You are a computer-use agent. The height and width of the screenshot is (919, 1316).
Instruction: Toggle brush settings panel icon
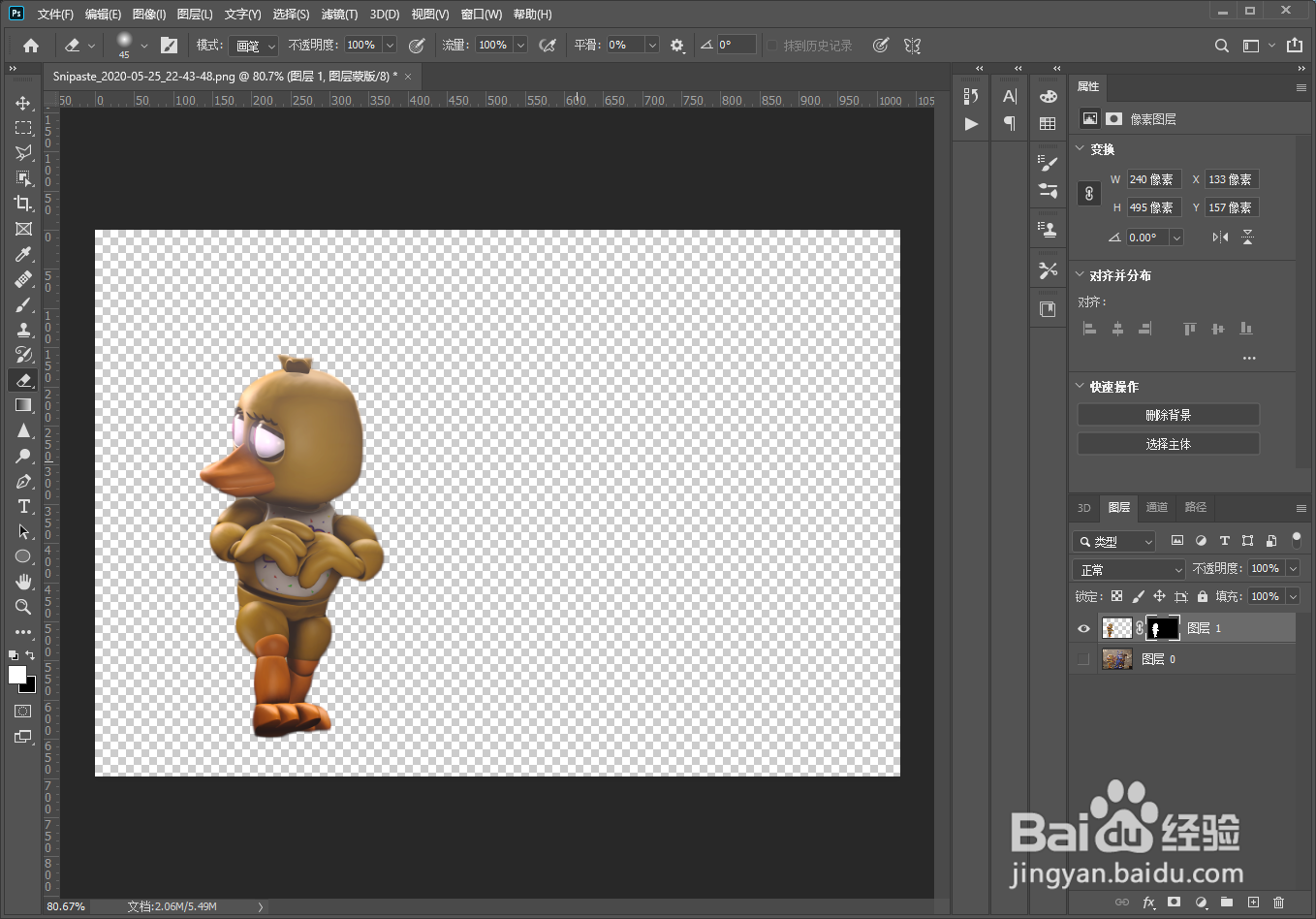click(x=169, y=46)
